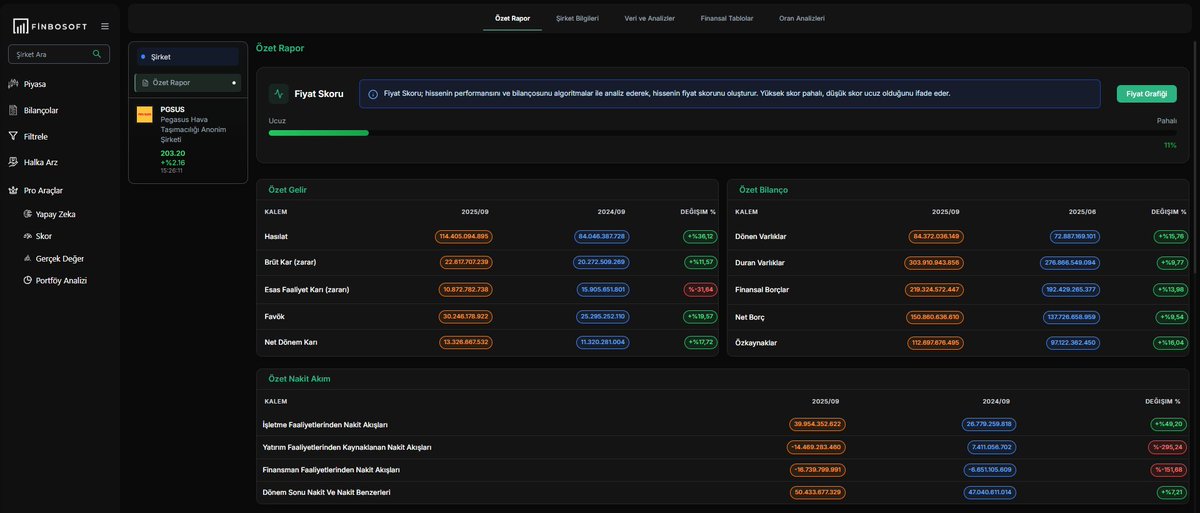This screenshot has width=1200, height=513.
Task: Switch to the Şirket Bilgileri tab
Action: (x=577, y=18)
